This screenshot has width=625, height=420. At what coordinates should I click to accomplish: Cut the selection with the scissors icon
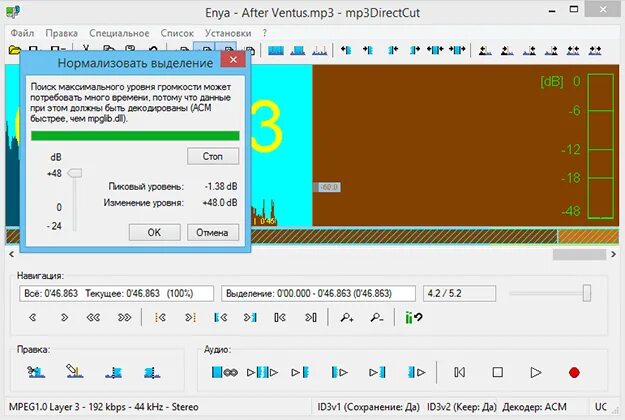[36, 372]
